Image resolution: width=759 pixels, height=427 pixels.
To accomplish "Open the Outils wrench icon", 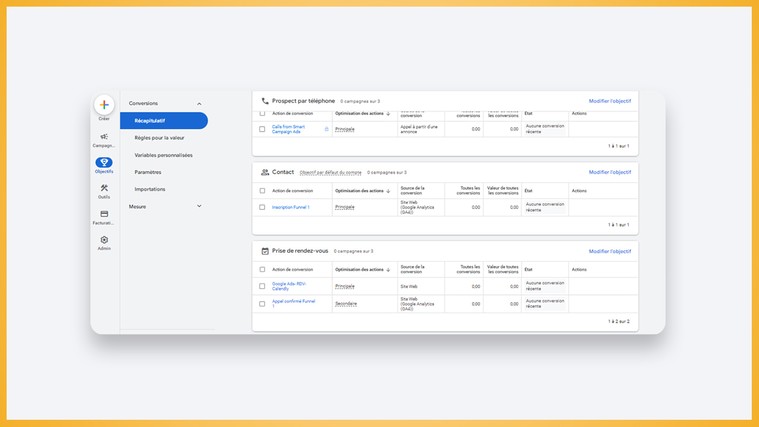I will 104,188.
